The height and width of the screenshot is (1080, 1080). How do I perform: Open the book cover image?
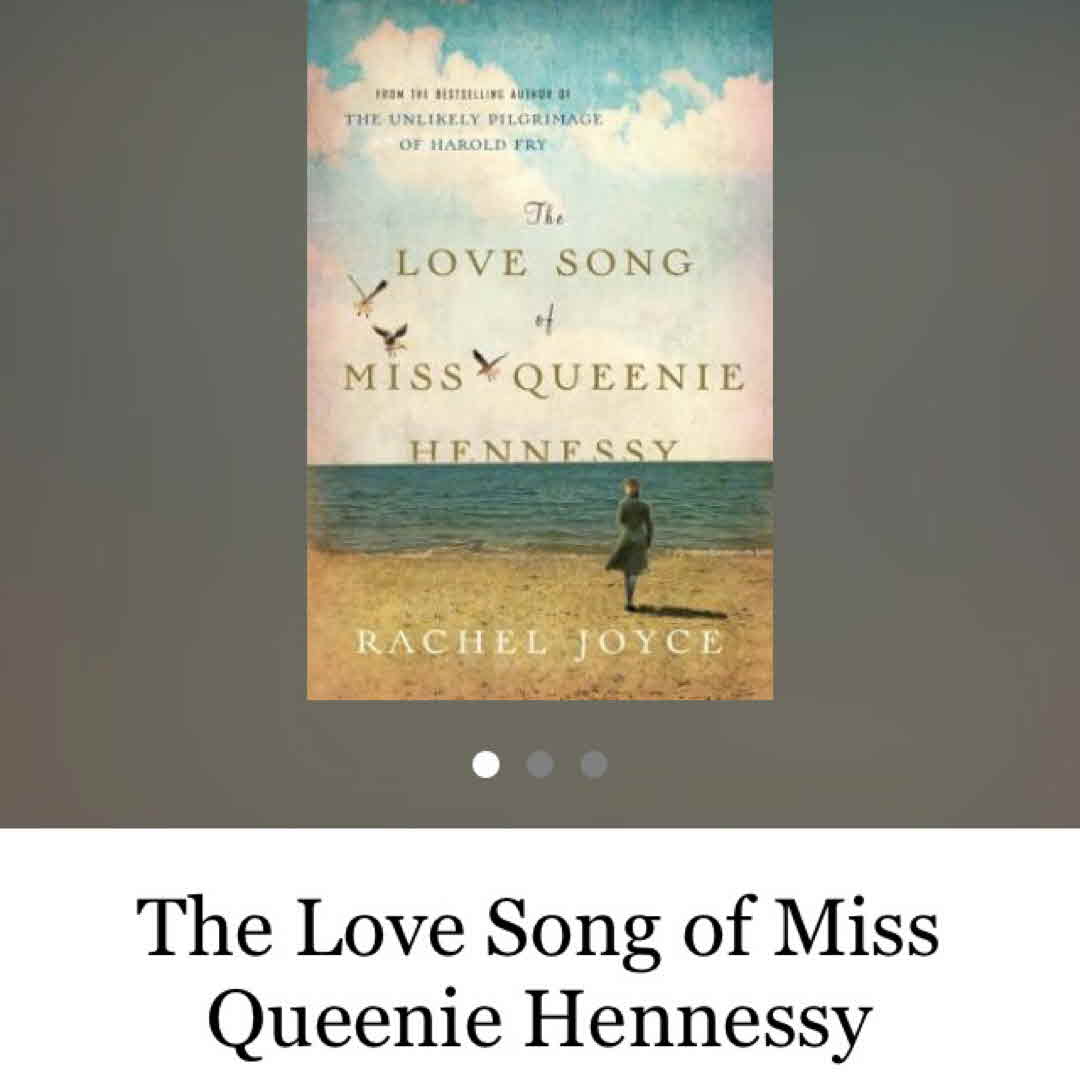540,350
